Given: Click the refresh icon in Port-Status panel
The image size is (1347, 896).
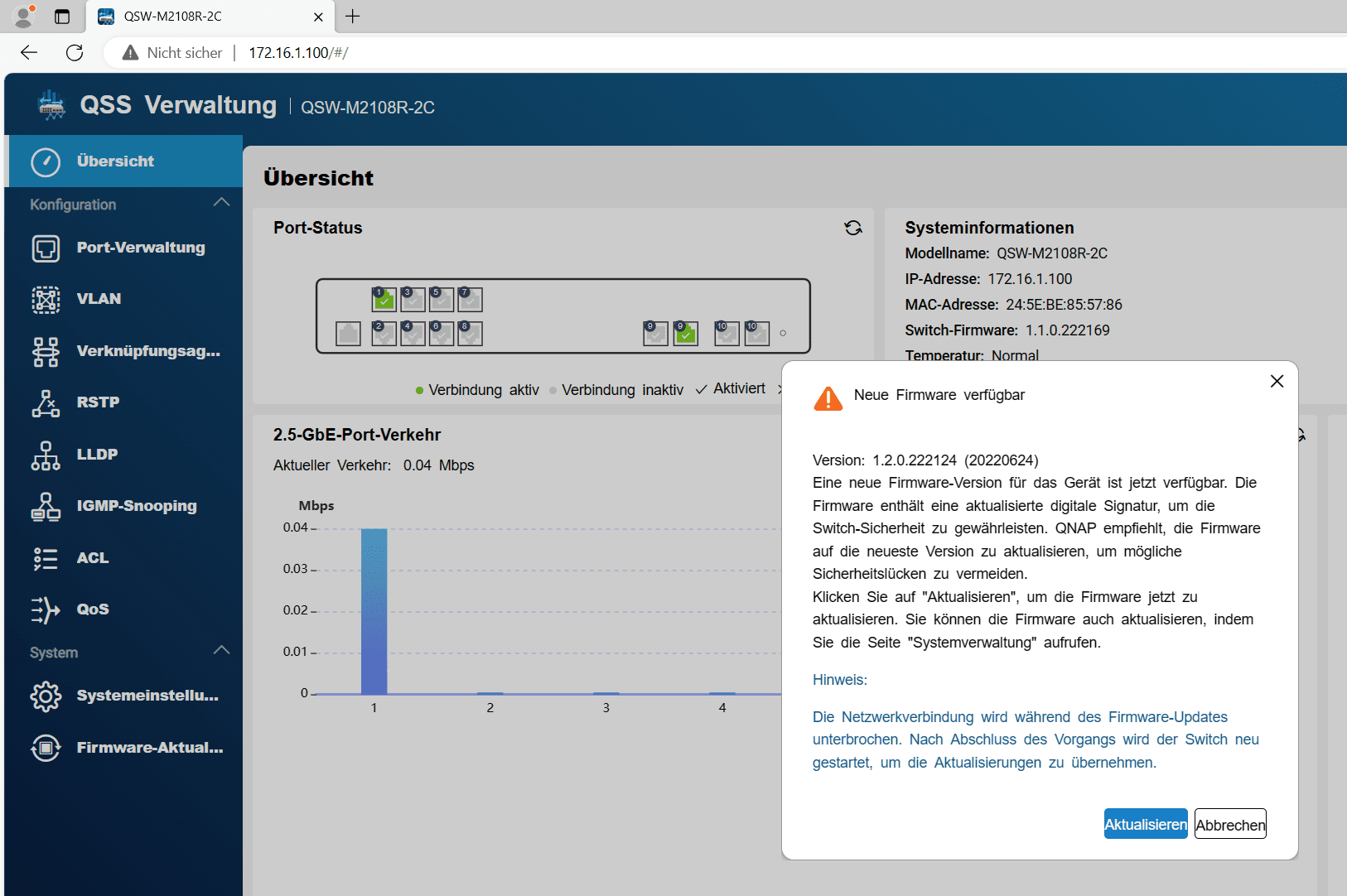Looking at the screenshot, I should pos(853,228).
